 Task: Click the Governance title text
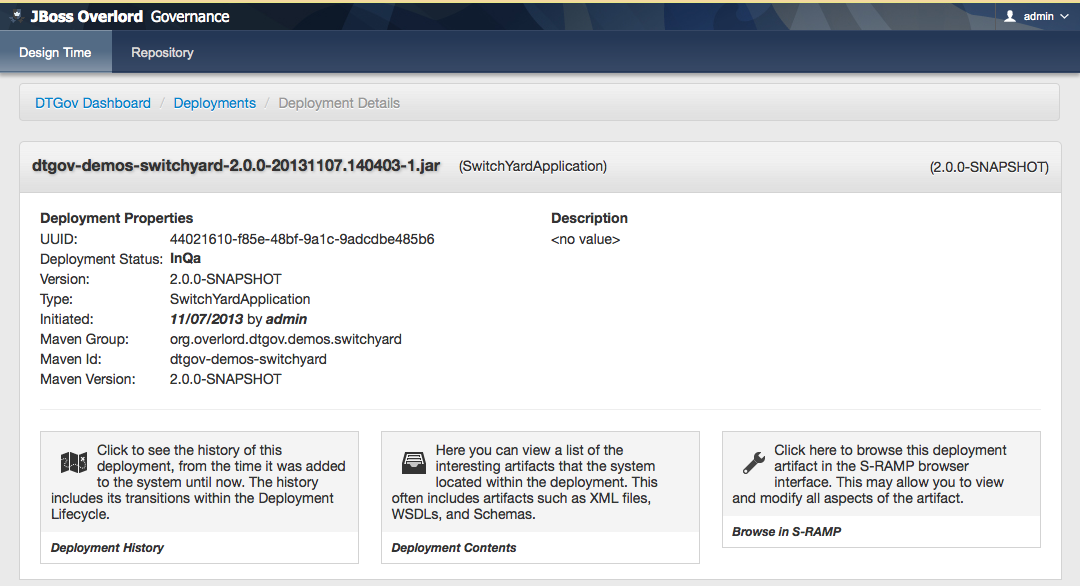[x=190, y=17]
